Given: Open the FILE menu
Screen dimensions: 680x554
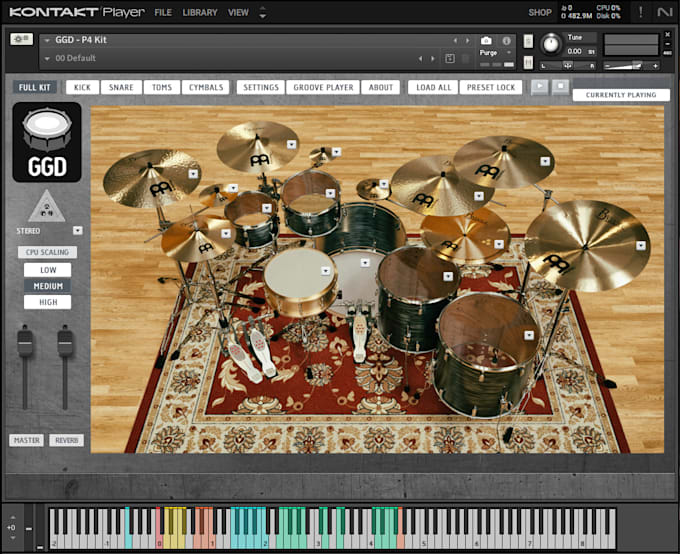Looking at the screenshot, I should 163,13.
